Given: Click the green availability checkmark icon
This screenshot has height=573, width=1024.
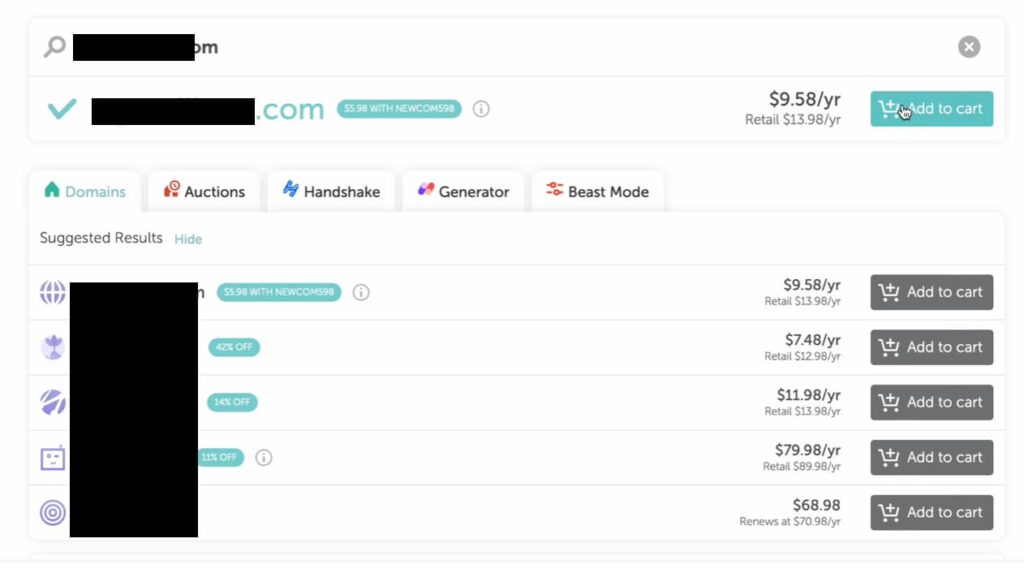Looking at the screenshot, I should [62, 109].
